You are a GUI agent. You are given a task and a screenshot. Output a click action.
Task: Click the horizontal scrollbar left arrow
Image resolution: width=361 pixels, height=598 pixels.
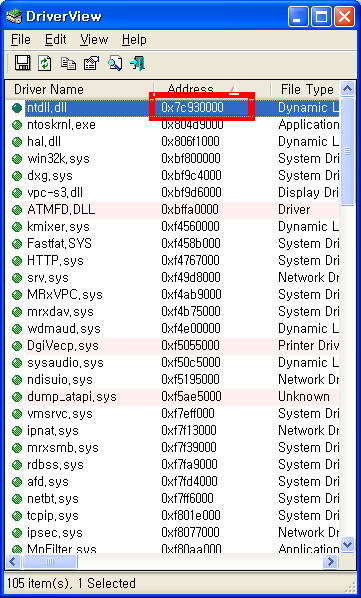coord(13,561)
